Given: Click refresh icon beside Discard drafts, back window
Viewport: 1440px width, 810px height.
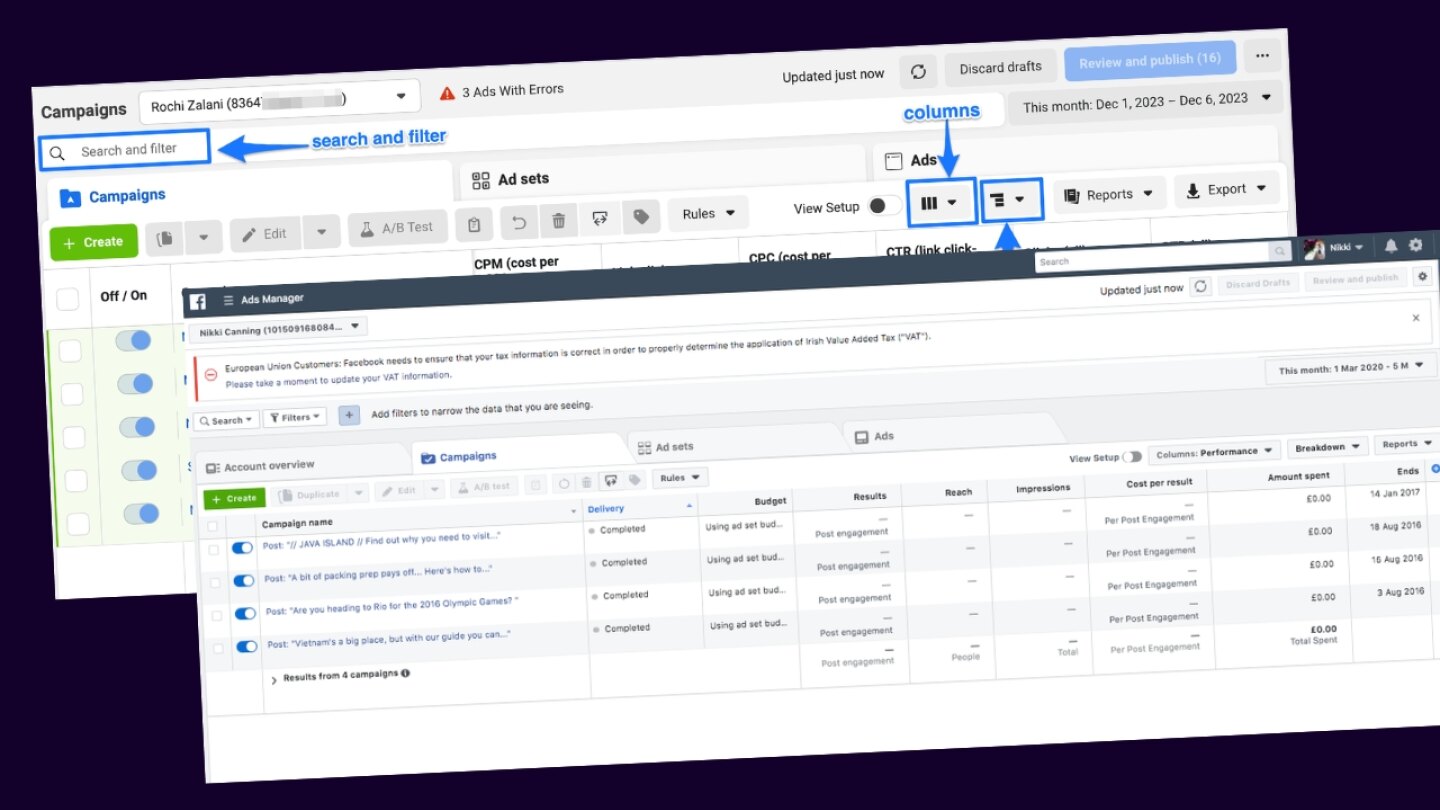Looking at the screenshot, I should pos(917,71).
